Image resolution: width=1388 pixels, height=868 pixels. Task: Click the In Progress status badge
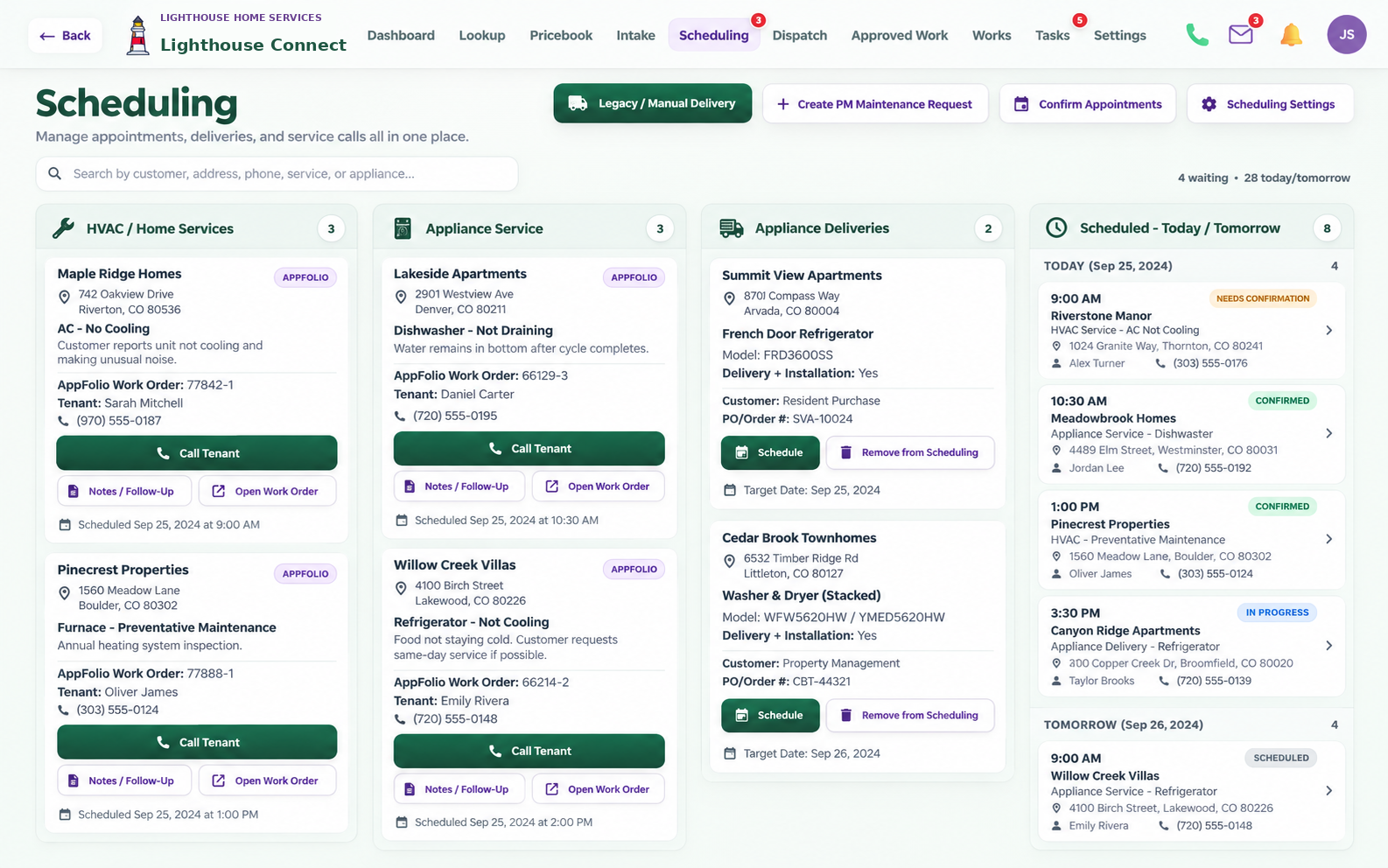coord(1278,612)
